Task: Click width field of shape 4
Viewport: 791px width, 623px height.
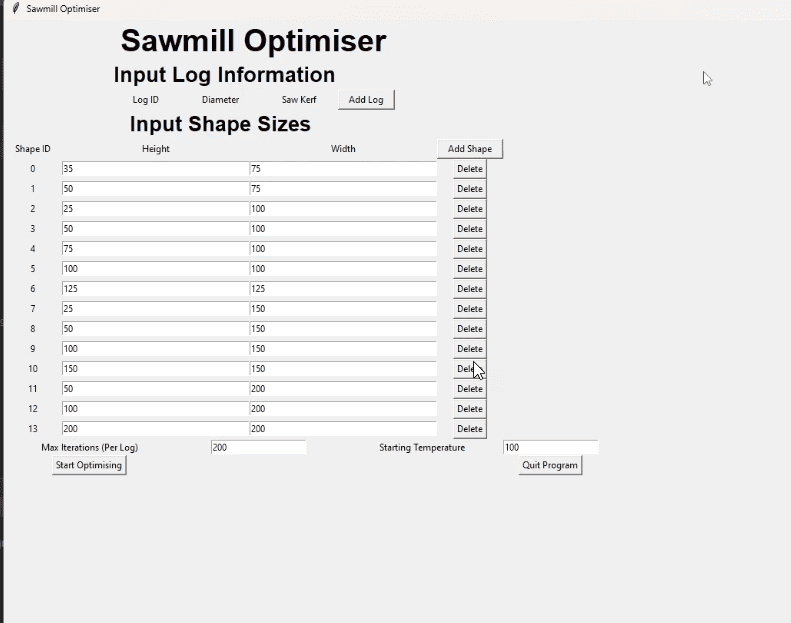Action: click(343, 249)
